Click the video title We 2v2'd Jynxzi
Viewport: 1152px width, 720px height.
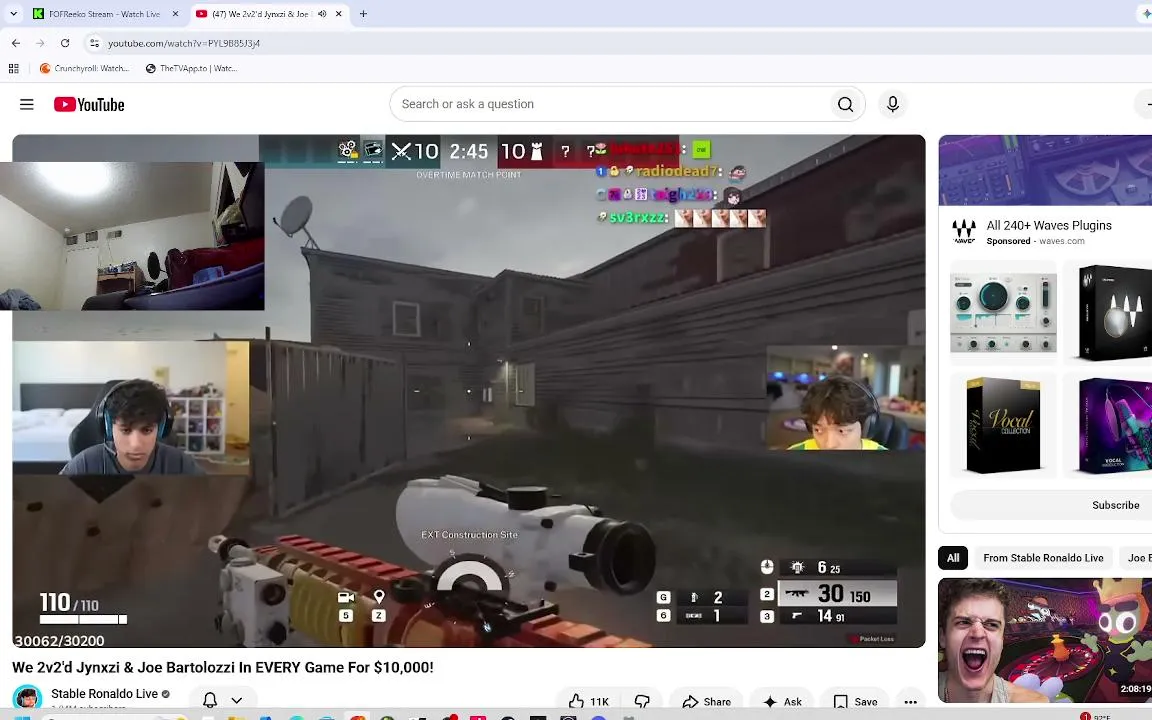pyautogui.click(x=223, y=667)
